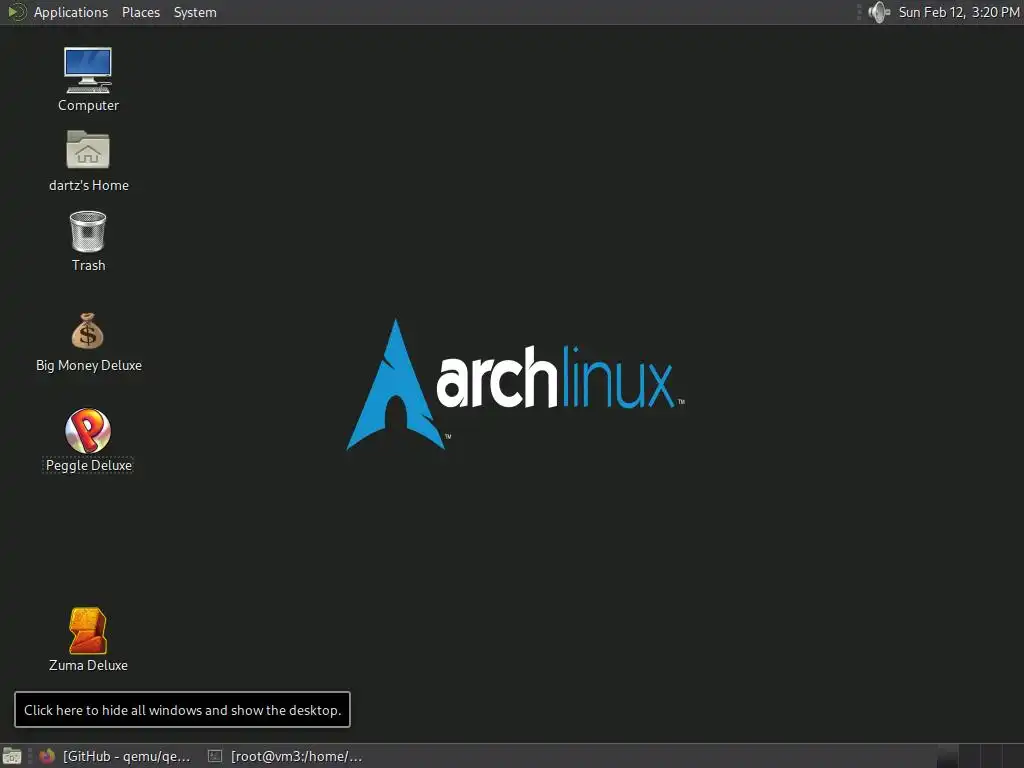Click the volume speaker icon in top panel

(x=879, y=12)
